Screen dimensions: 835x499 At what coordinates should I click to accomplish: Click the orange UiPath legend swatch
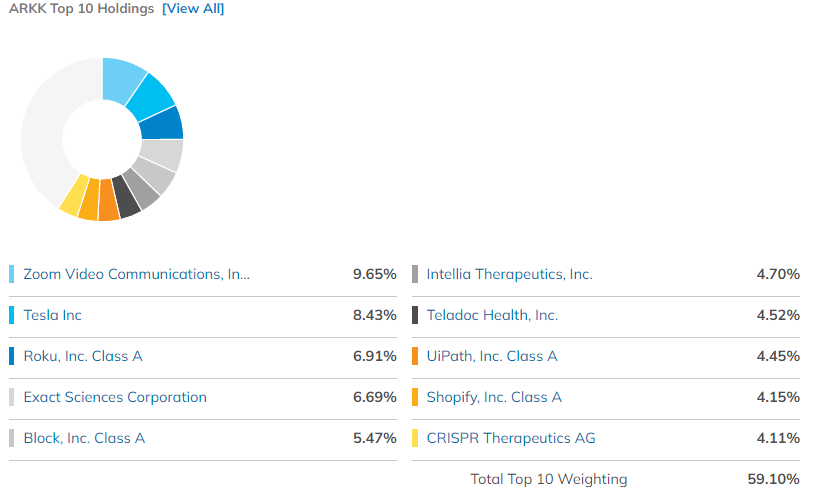tap(415, 356)
